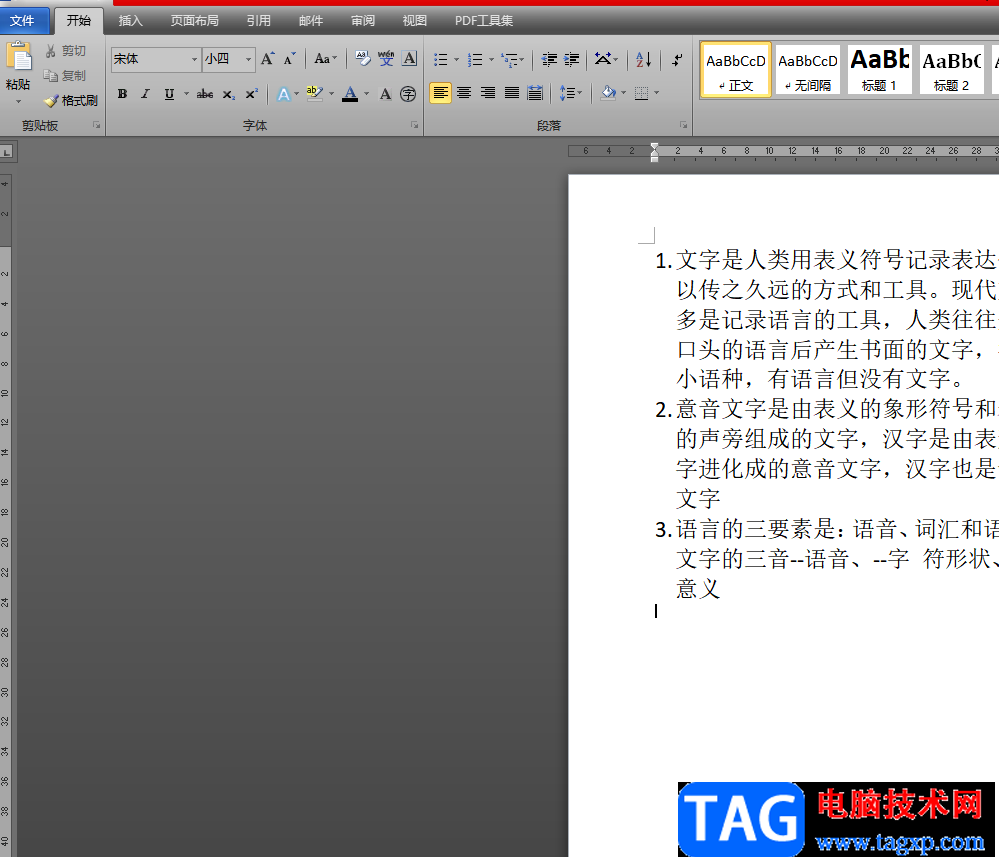Image resolution: width=999 pixels, height=857 pixels.
Task: Click the Decrease Indent icon
Action: pyautogui.click(x=549, y=60)
